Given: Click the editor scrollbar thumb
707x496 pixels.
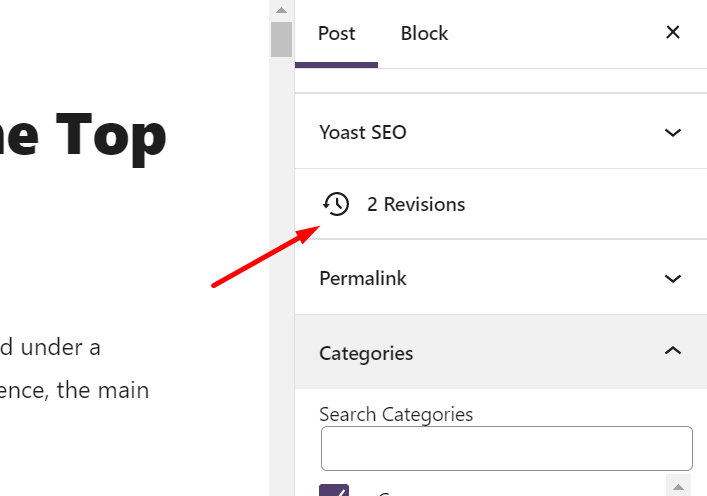Looking at the screenshot, I should click(281, 38).
